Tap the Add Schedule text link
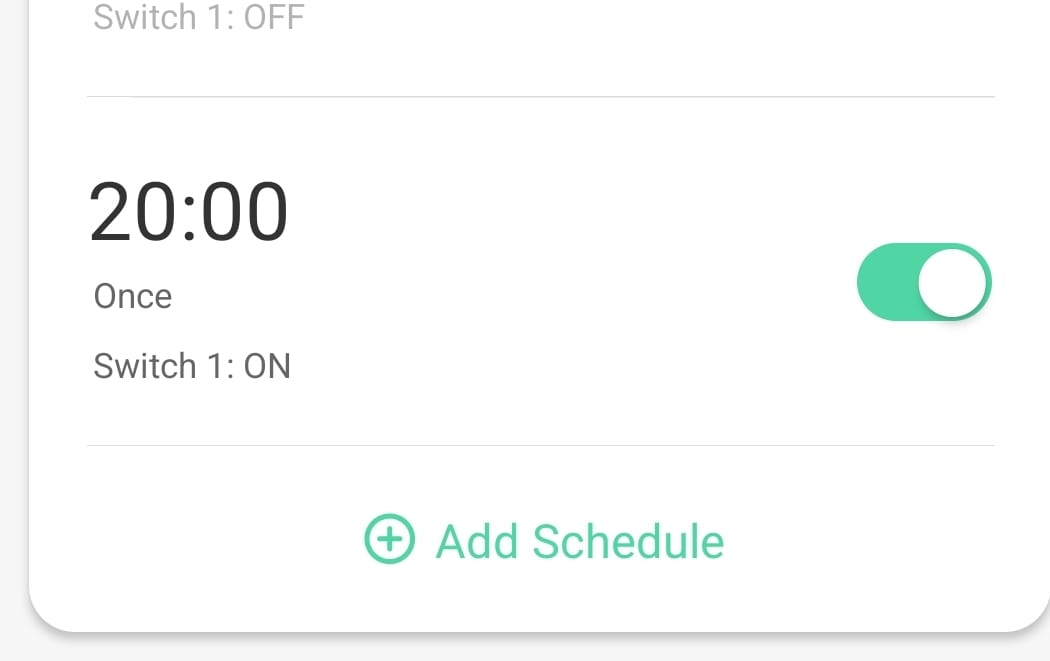The image size is (1050, 661). click(x=579, y=542)
